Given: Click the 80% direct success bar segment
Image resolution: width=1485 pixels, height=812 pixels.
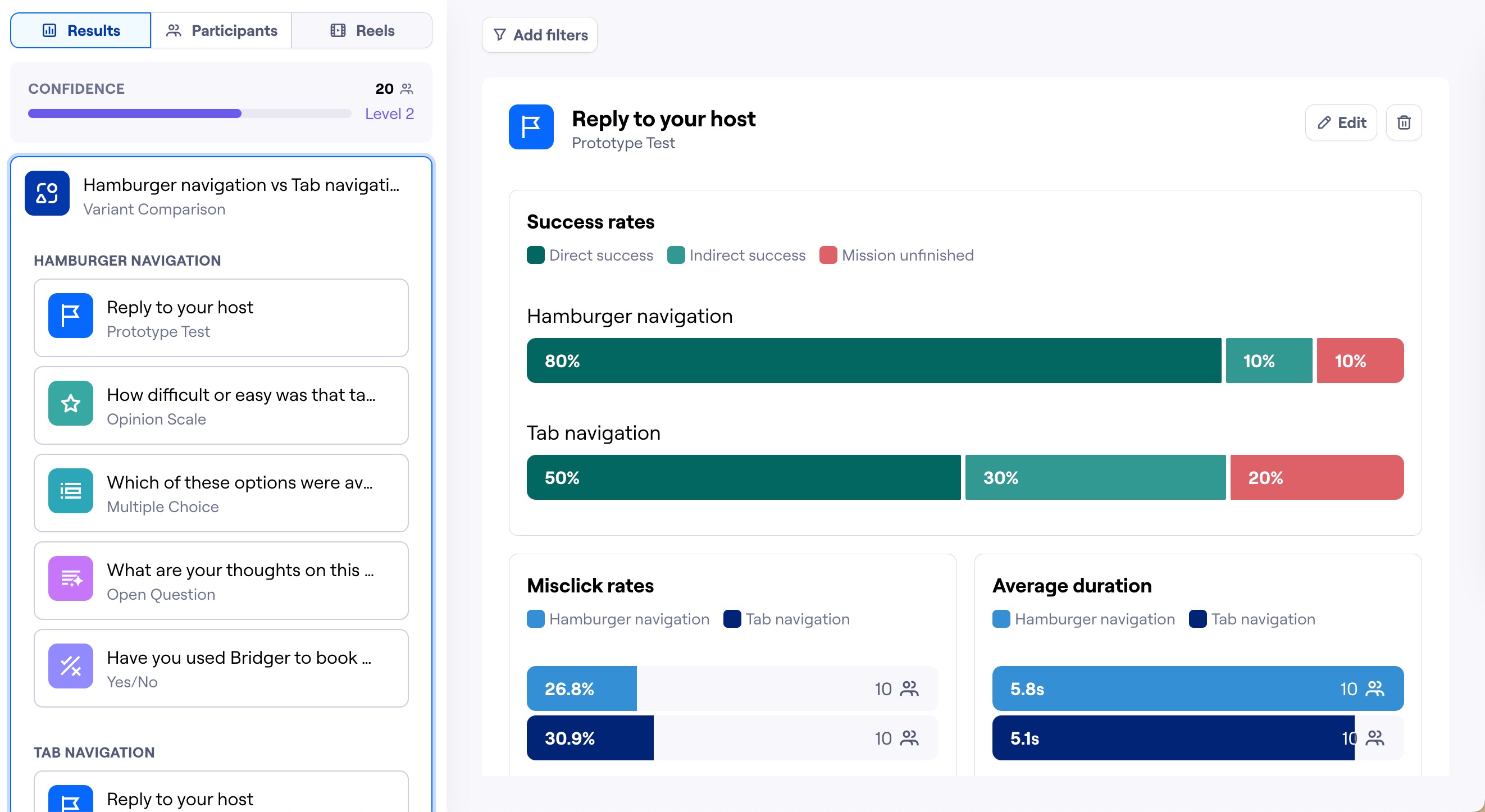Looking at the screenshot, I should tap(873, 361).
